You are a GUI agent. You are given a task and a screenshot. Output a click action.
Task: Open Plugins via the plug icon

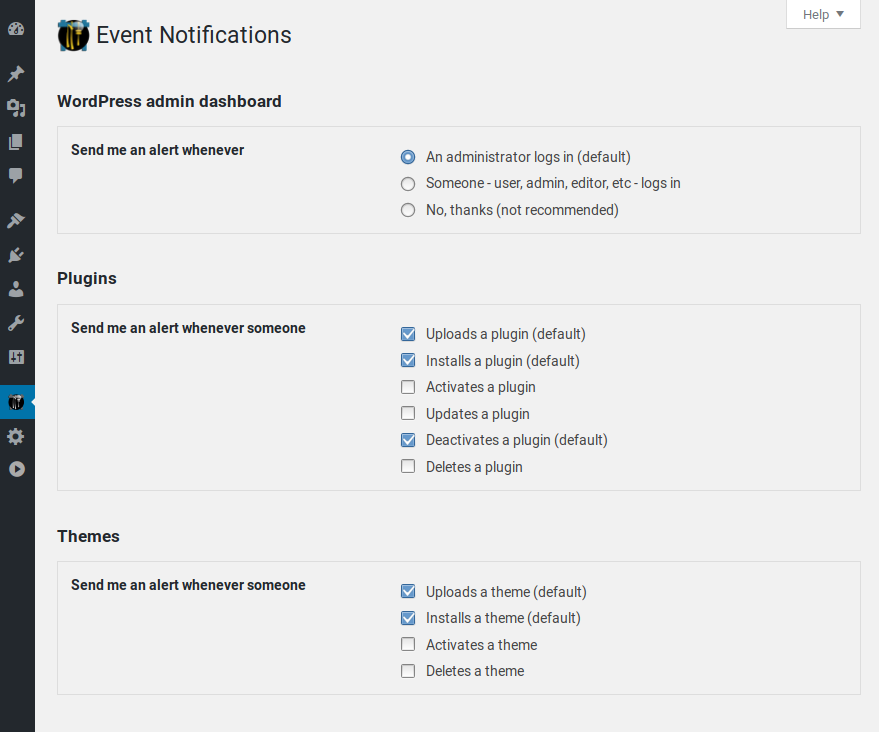coord(16,254)
